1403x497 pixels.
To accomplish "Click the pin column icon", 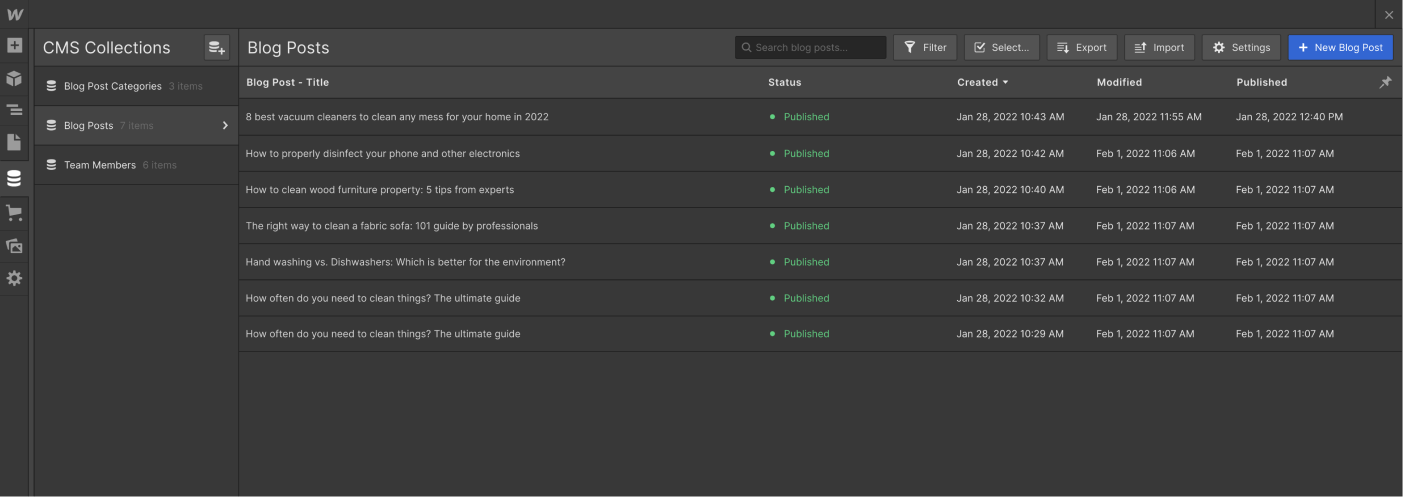I will [1385, 83].
